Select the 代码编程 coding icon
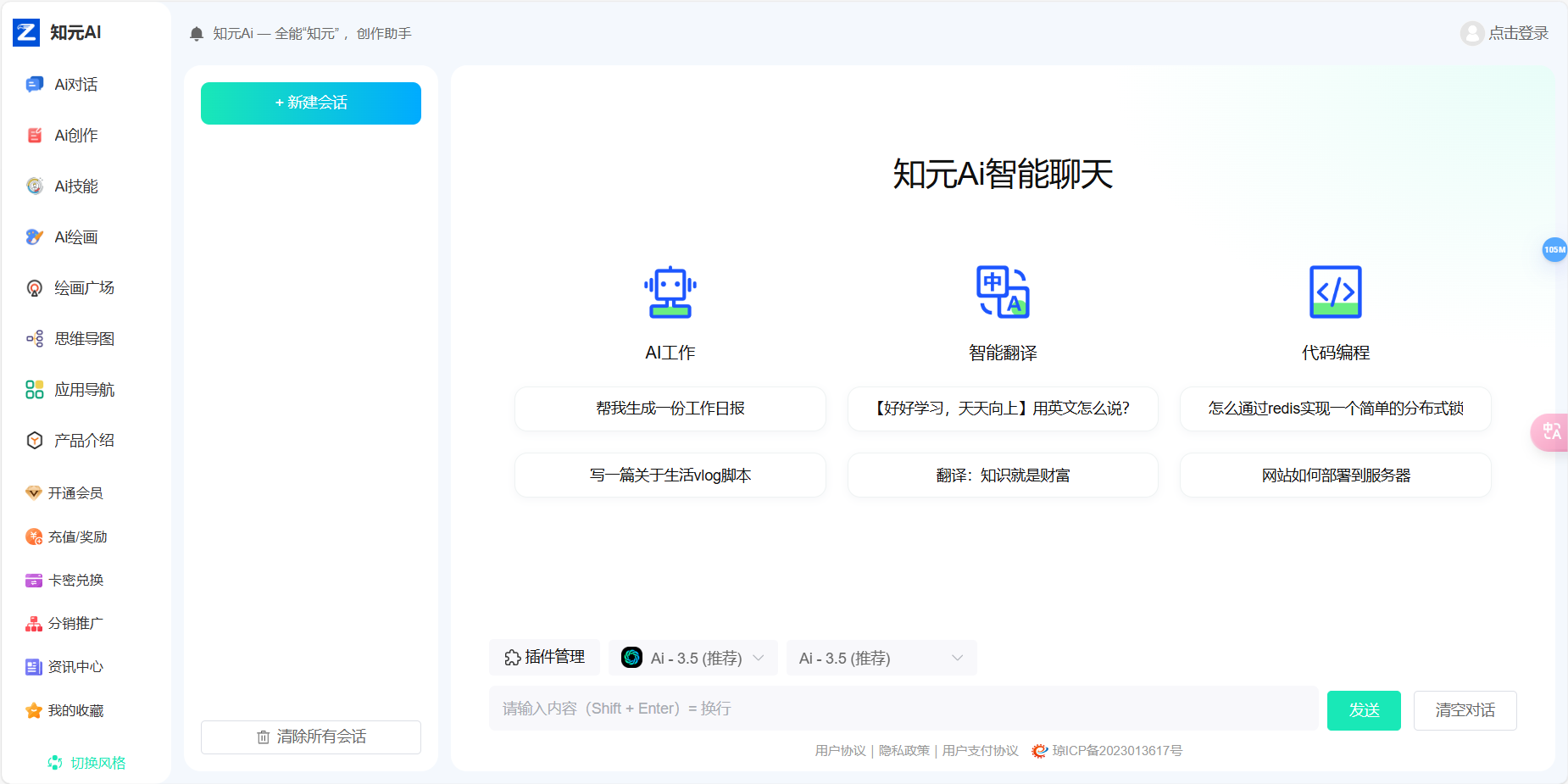The height and width of the screenshot is (784, 1568). coord(1335,292)
